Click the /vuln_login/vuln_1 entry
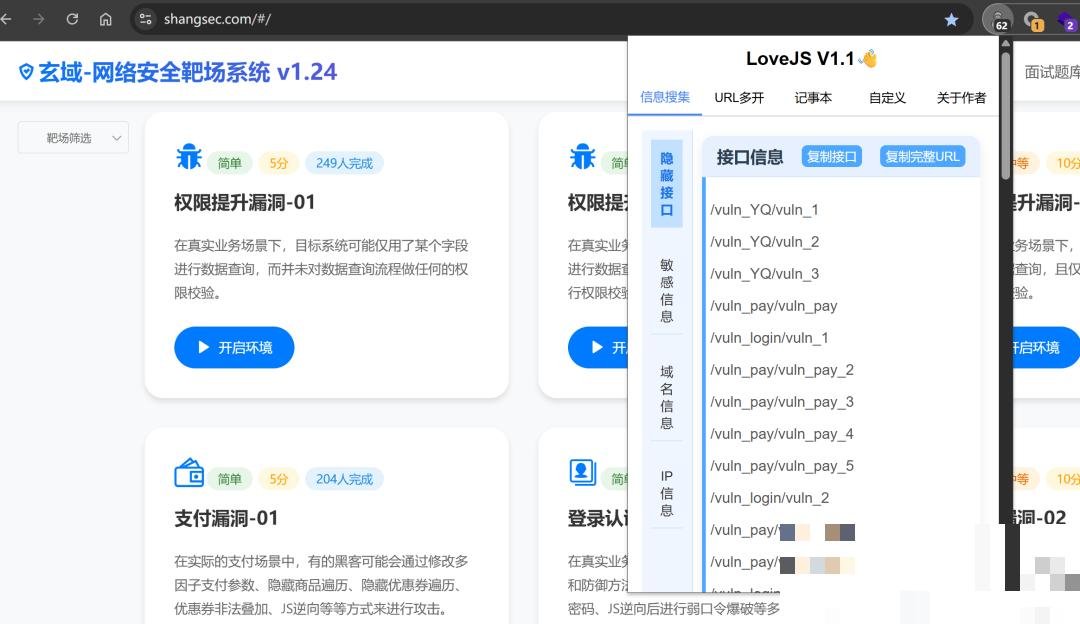Screen dimensions: 1080x624 tap(769, 337)
